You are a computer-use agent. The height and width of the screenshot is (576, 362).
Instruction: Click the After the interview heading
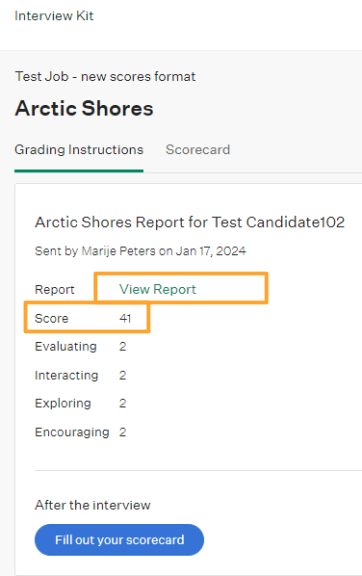(x=93, y=505)
